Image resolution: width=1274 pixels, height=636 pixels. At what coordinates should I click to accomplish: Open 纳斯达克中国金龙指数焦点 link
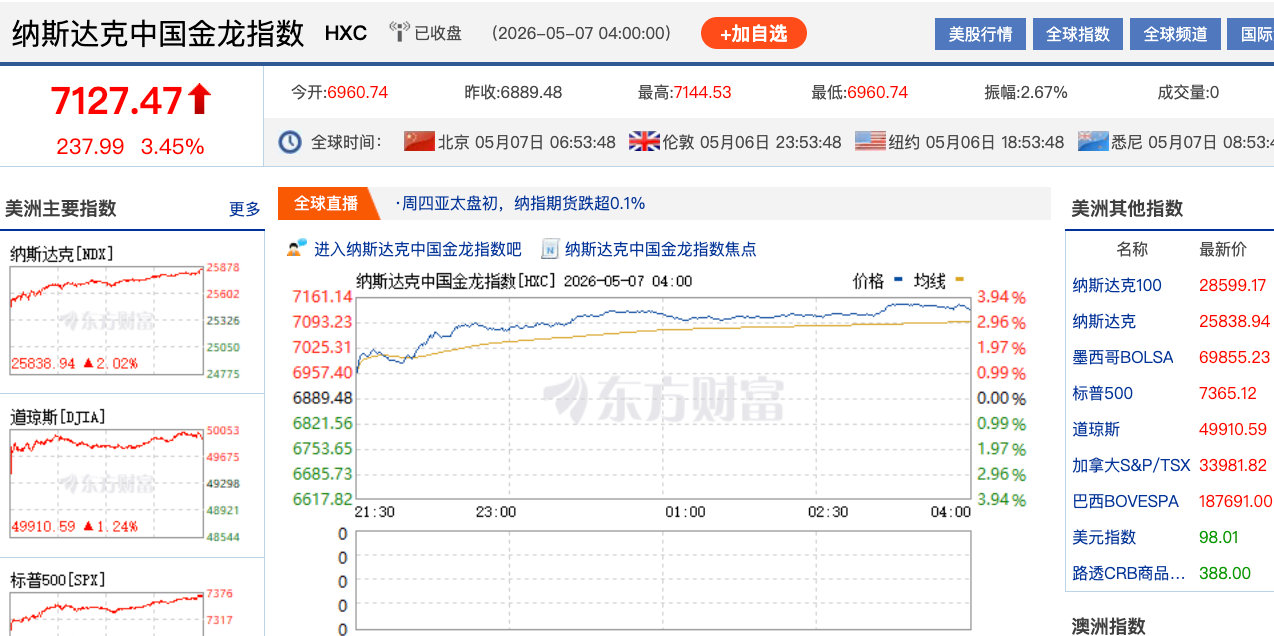(661, 249)
